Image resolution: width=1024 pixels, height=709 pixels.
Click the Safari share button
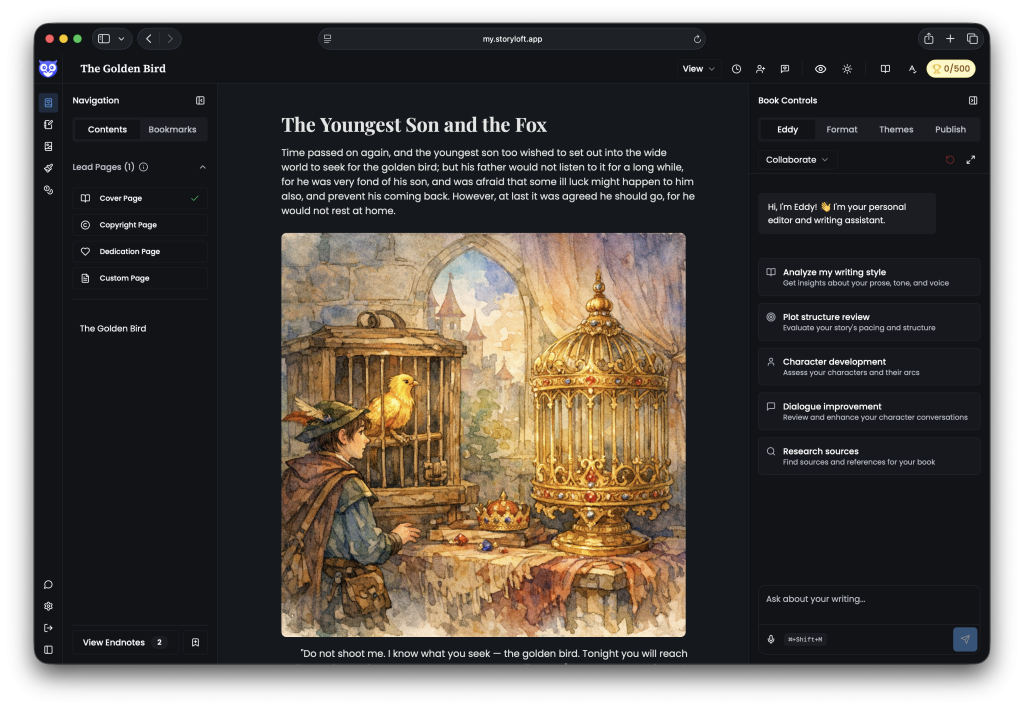pos(929,39)
